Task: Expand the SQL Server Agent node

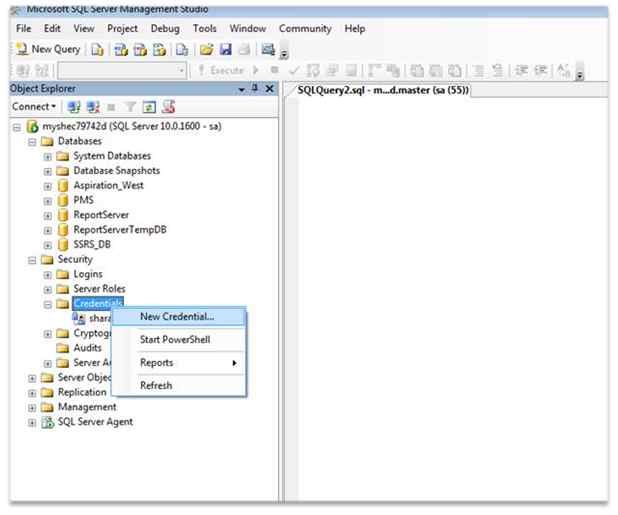Action: click(32, 423)
